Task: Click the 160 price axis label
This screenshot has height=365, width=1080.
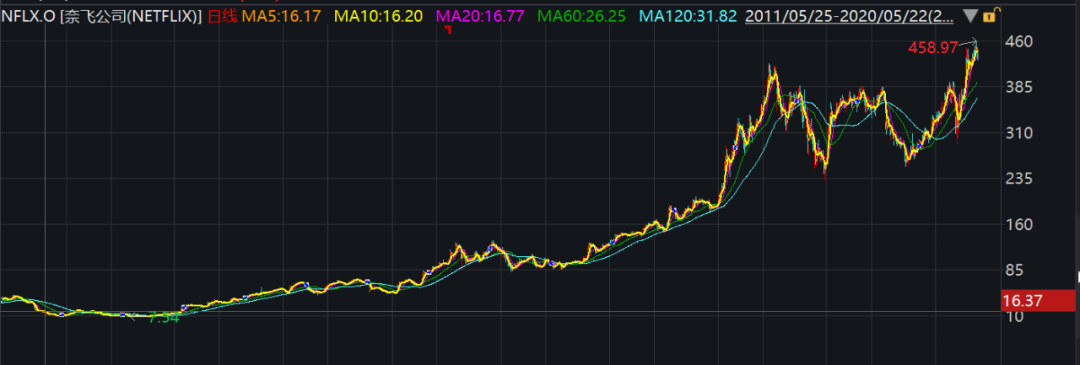Action: pyautogui.click(x=1019, y=225)
